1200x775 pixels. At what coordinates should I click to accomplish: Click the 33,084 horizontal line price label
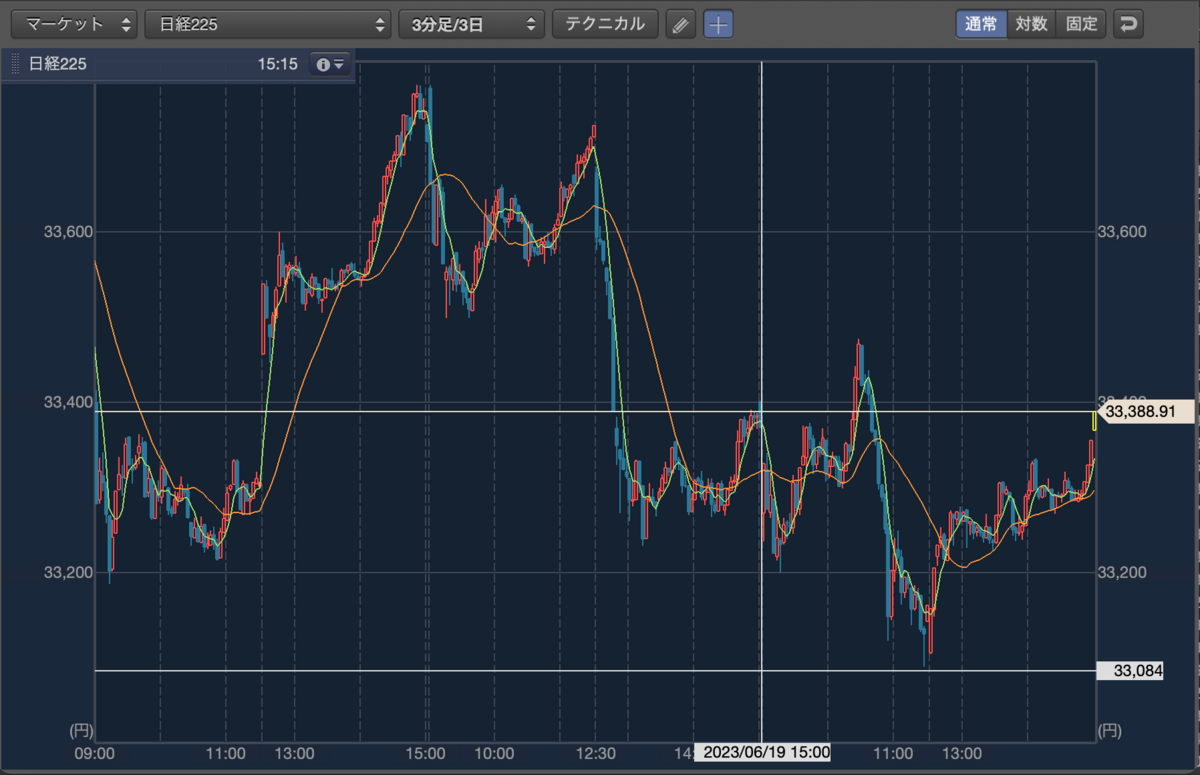pyautogui.click(x=1130, y=671)
